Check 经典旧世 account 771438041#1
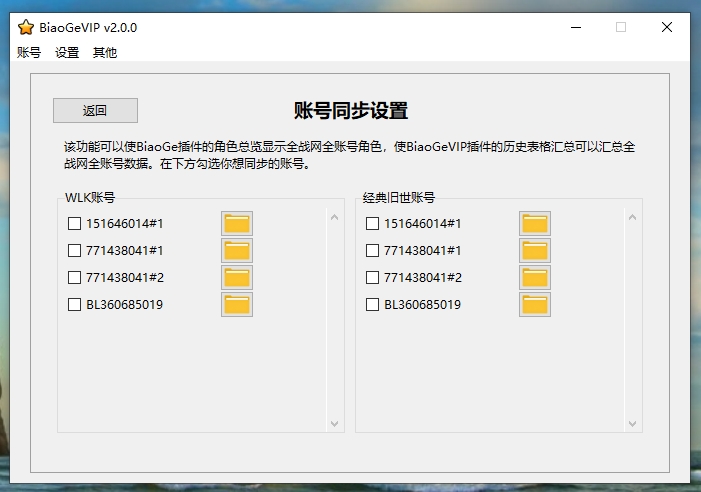This screenshot has height=492, width=701. click(x=372, y=251)
